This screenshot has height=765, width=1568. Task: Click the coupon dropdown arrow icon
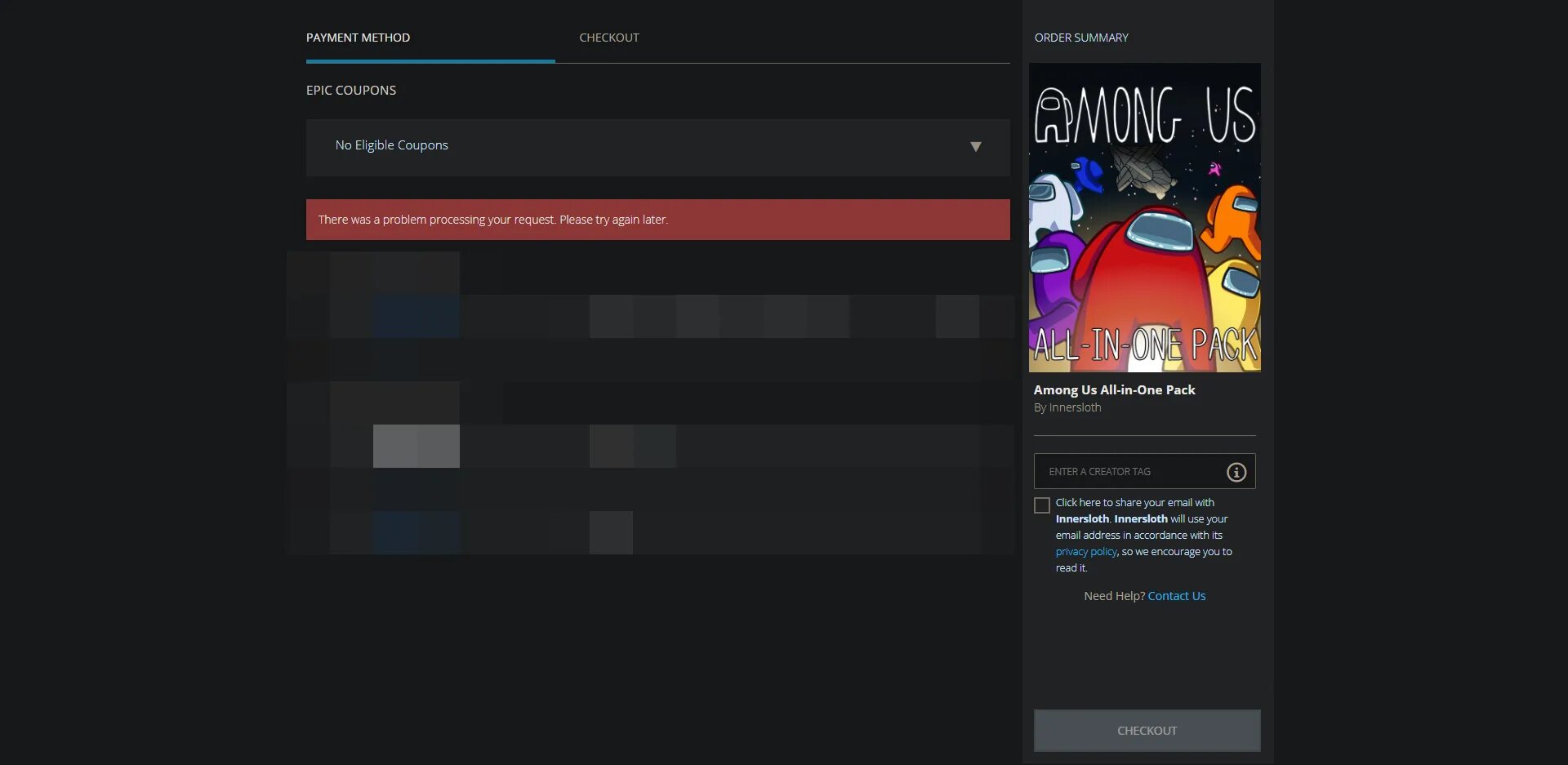(x=975, y=147)
